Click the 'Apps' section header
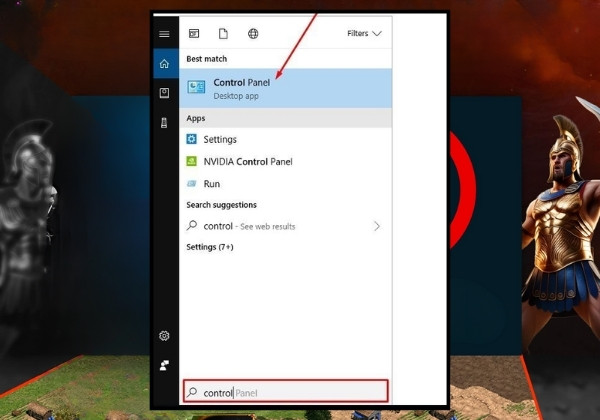 point(196,118)
